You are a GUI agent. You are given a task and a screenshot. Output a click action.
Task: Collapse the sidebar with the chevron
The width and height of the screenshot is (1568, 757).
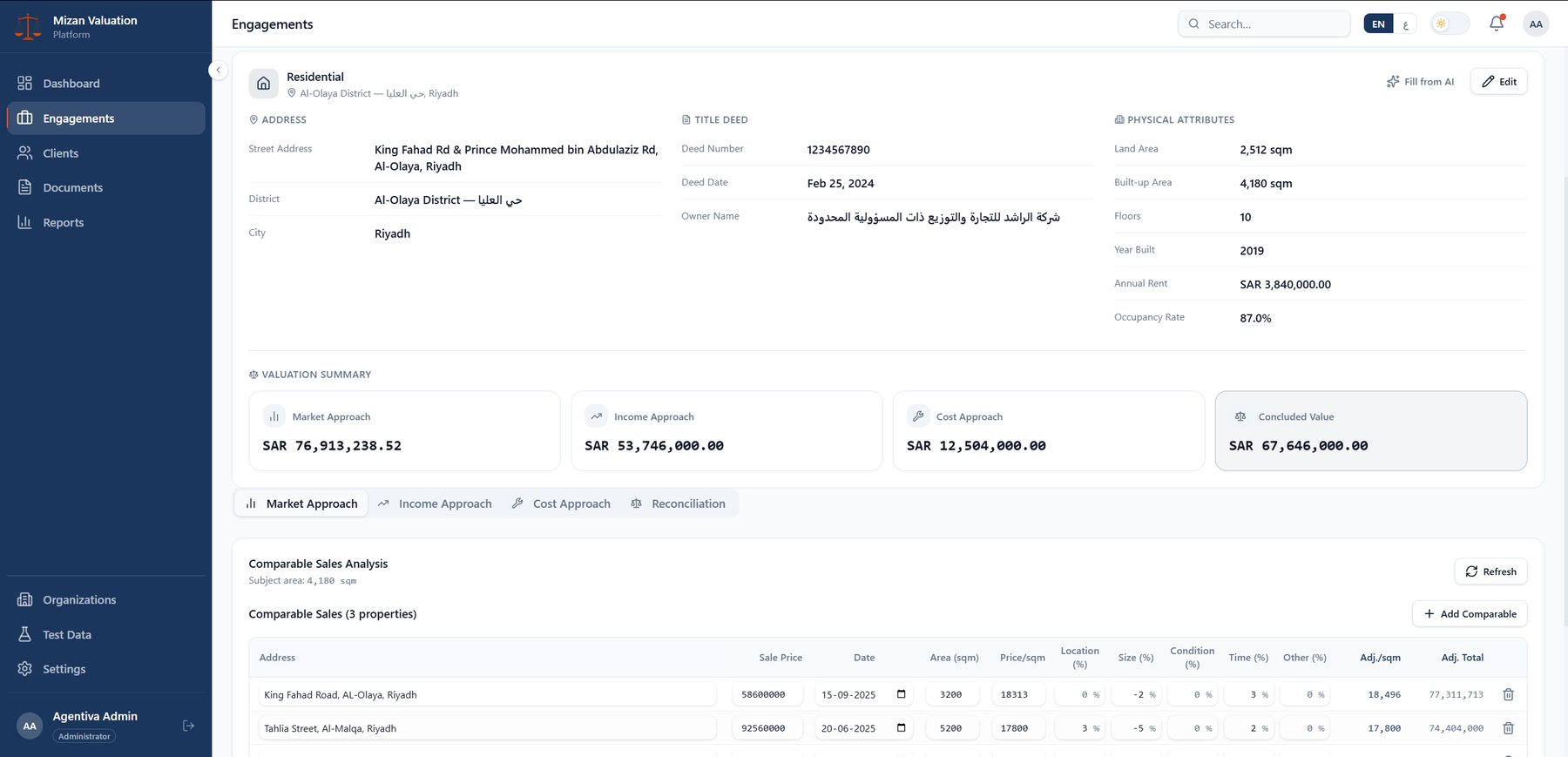tap(219, 70)
